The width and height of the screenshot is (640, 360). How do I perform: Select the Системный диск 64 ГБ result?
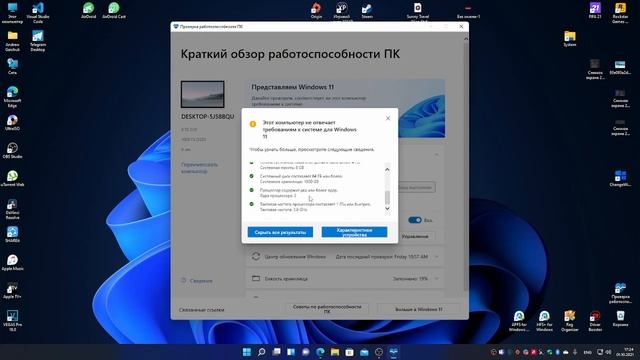(301, 179)
